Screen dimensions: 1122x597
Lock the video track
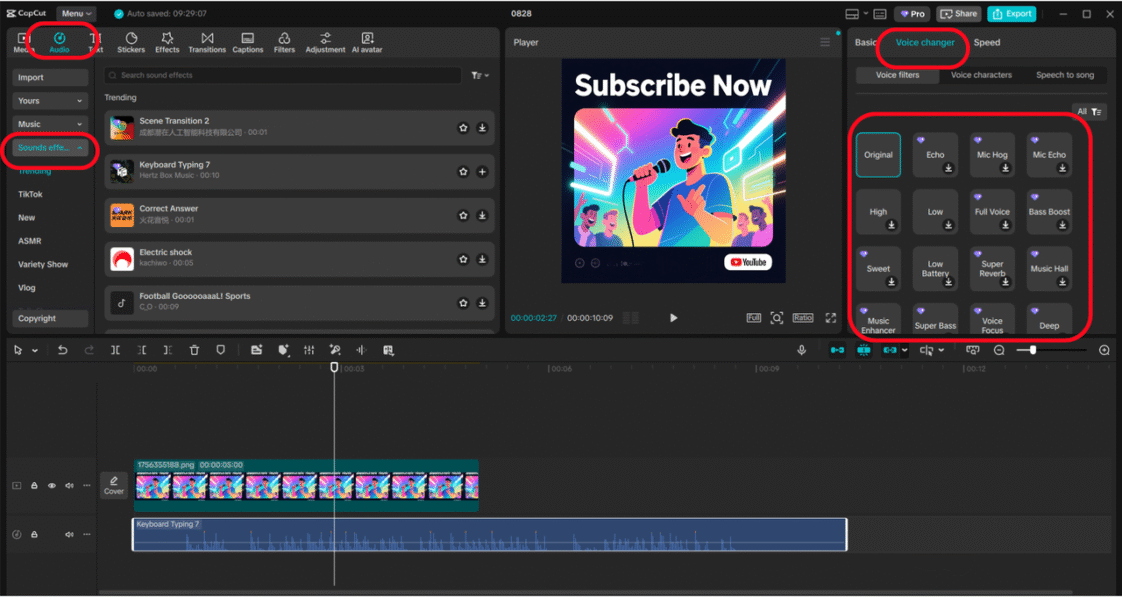coord(34,485)
